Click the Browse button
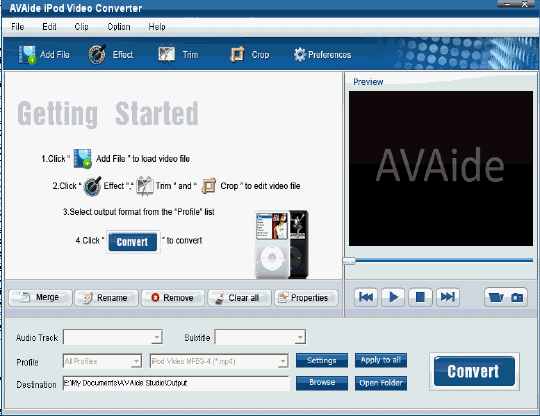 pos(322,383)
